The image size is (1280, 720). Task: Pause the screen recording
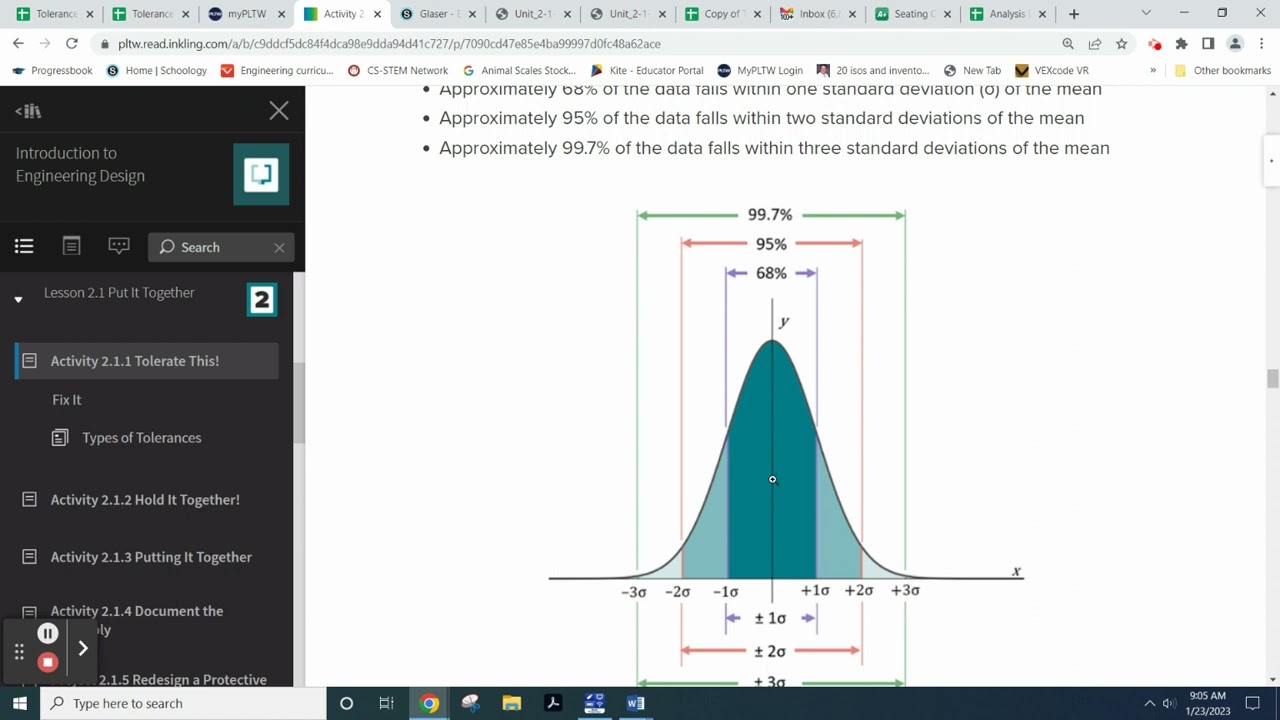point(47,634)
